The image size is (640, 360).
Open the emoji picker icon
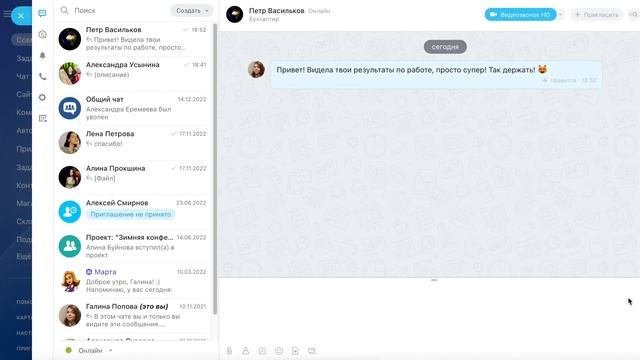click(279, 351)
